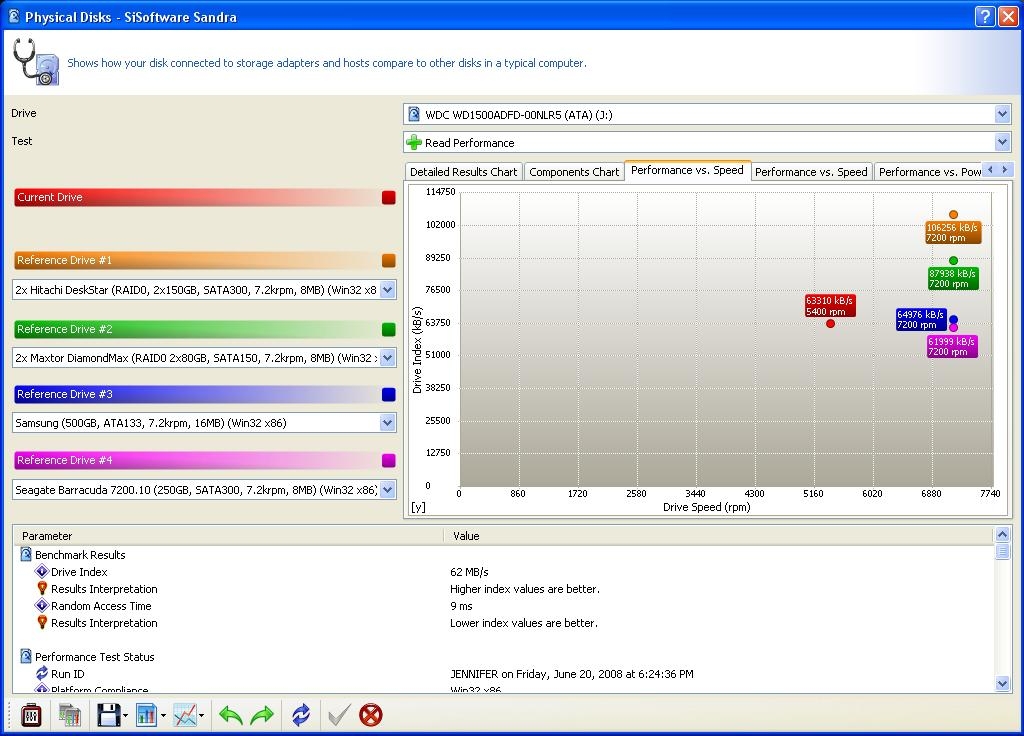Select the '62 MB/s' Drive Index value
Screen dimensions: 1024x736
coord(469,571)
